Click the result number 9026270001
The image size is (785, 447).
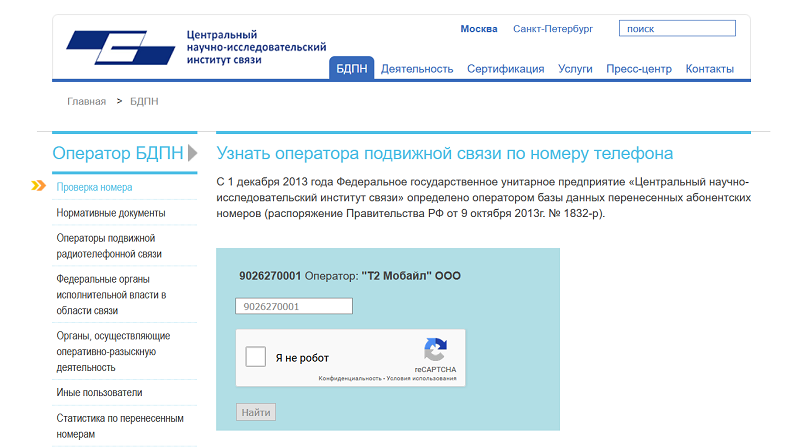[270, 276]
